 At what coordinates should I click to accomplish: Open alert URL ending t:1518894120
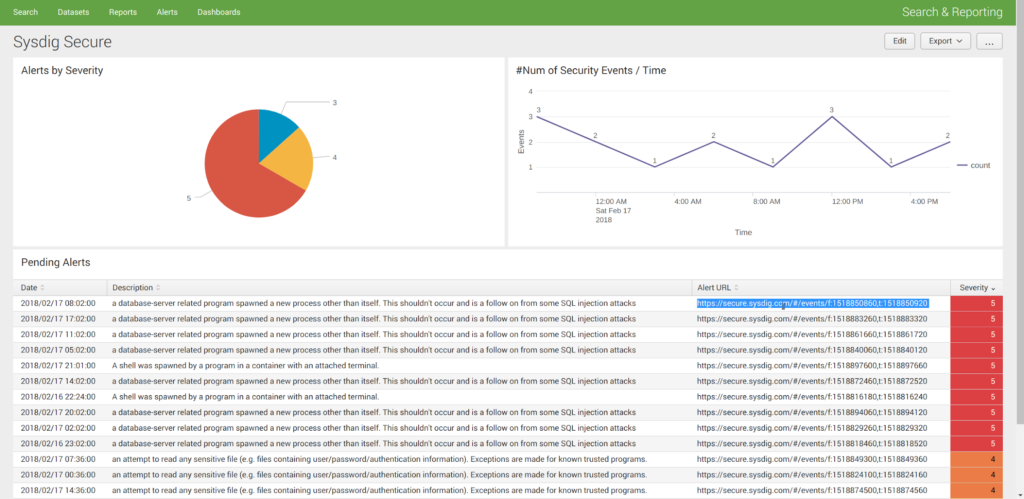tap(812, 413)
